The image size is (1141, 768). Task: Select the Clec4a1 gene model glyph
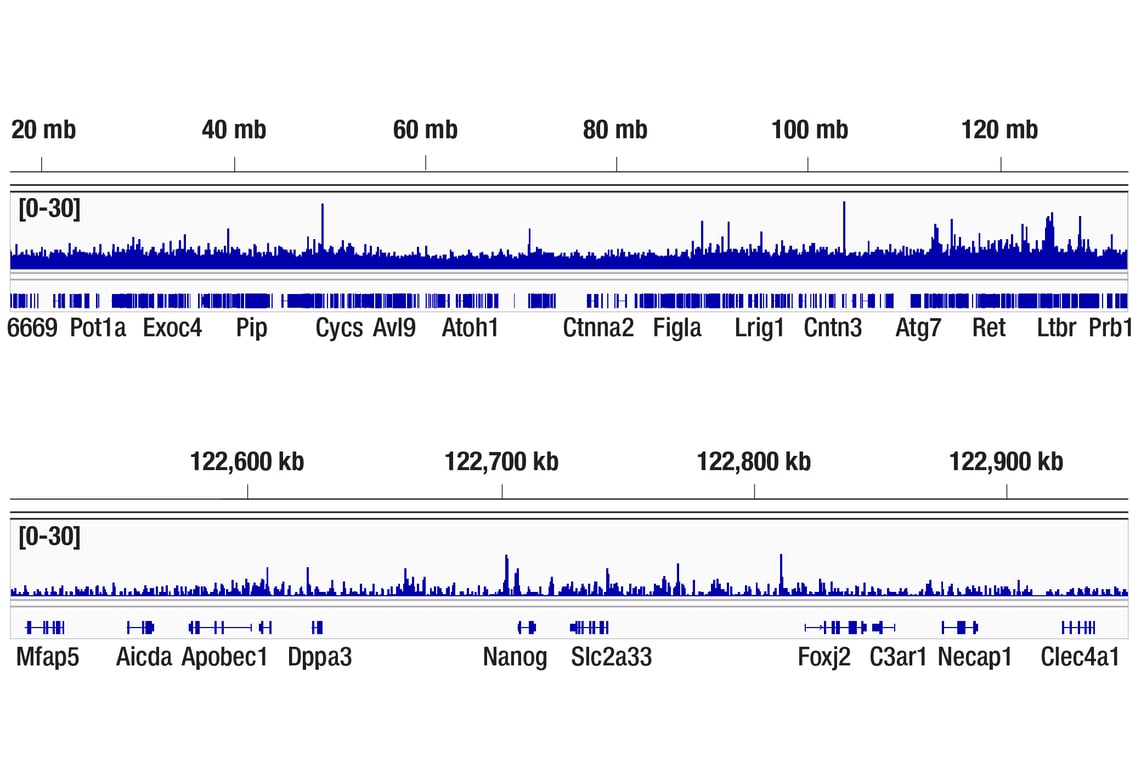pos(1078,627)
